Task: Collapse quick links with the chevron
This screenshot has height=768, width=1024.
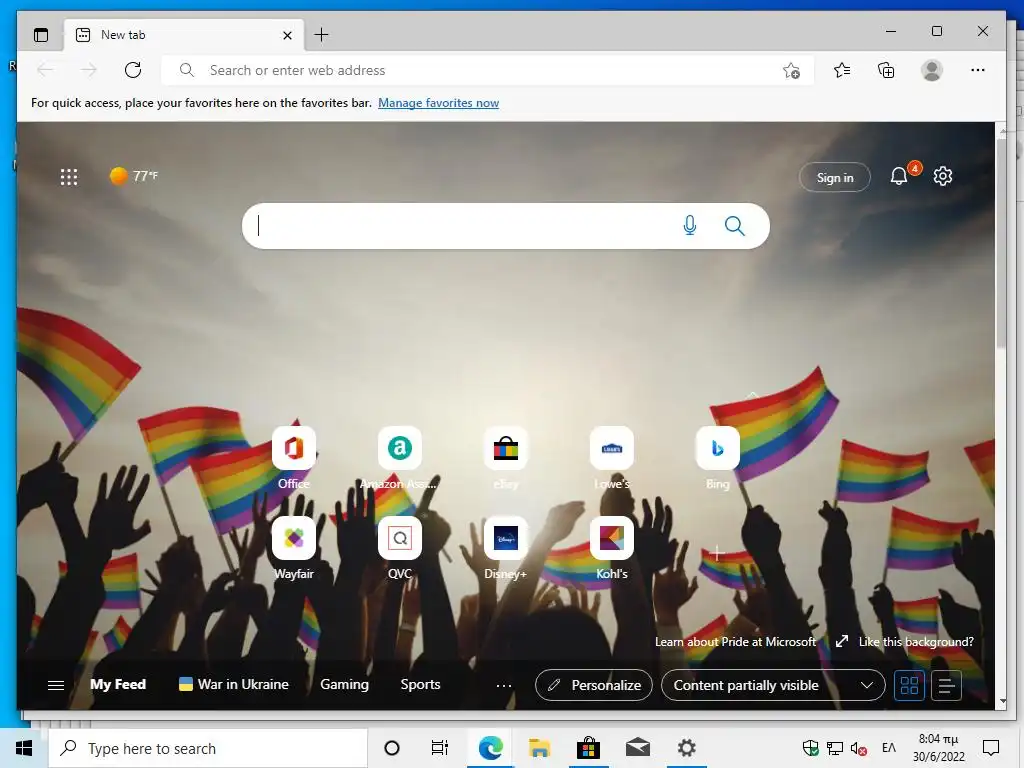Action: pos(752,395)
